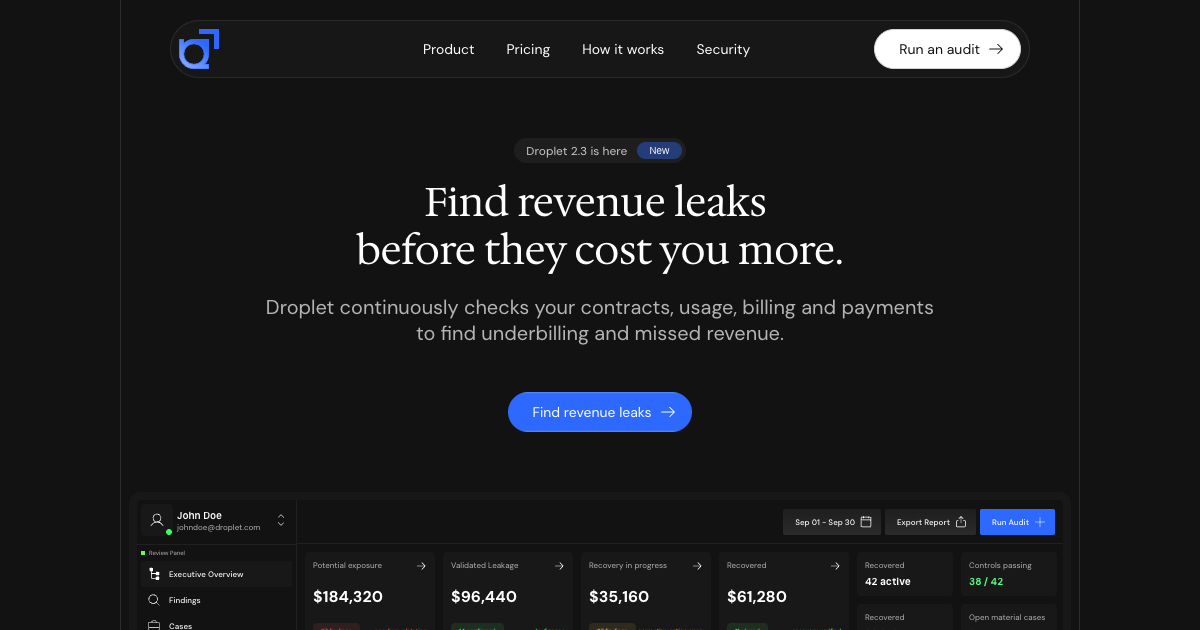Open the Product menu item
This screenshot has height=630, width=1200.
click(448, 49)
